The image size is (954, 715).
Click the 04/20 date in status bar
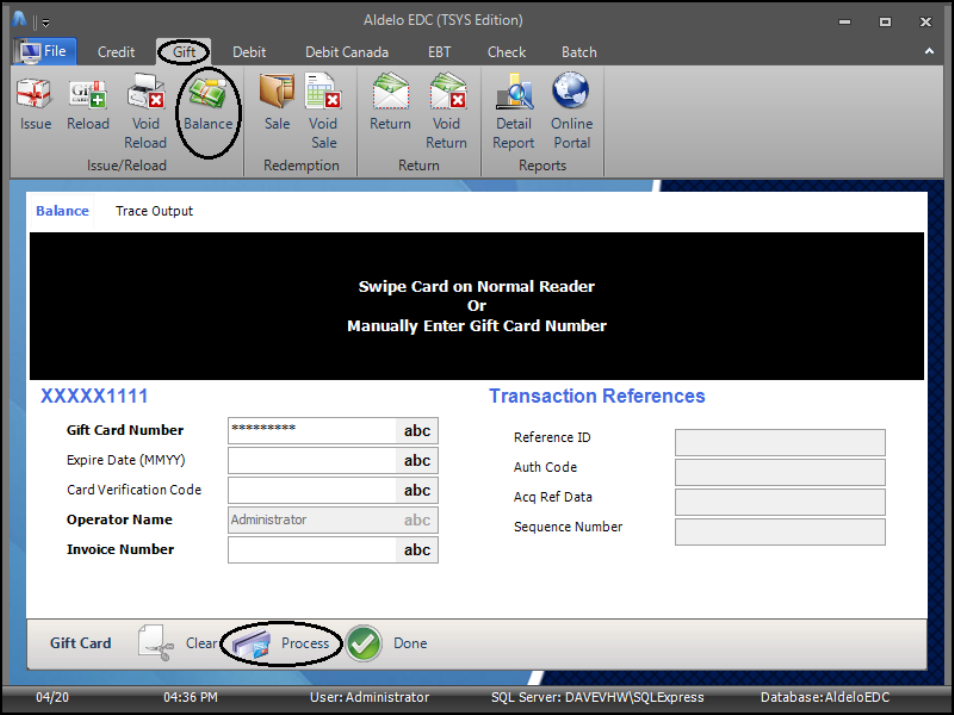(x=52, y=697)
